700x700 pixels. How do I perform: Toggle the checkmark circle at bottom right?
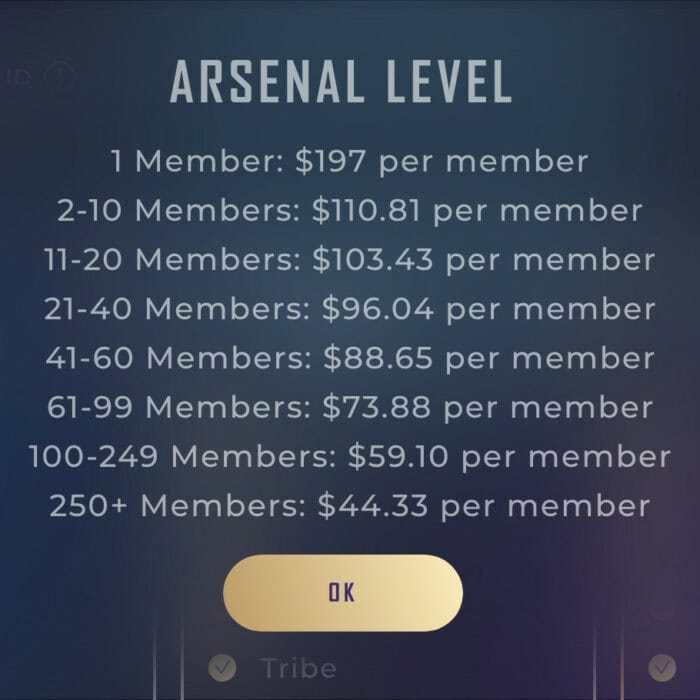point(662,668)
